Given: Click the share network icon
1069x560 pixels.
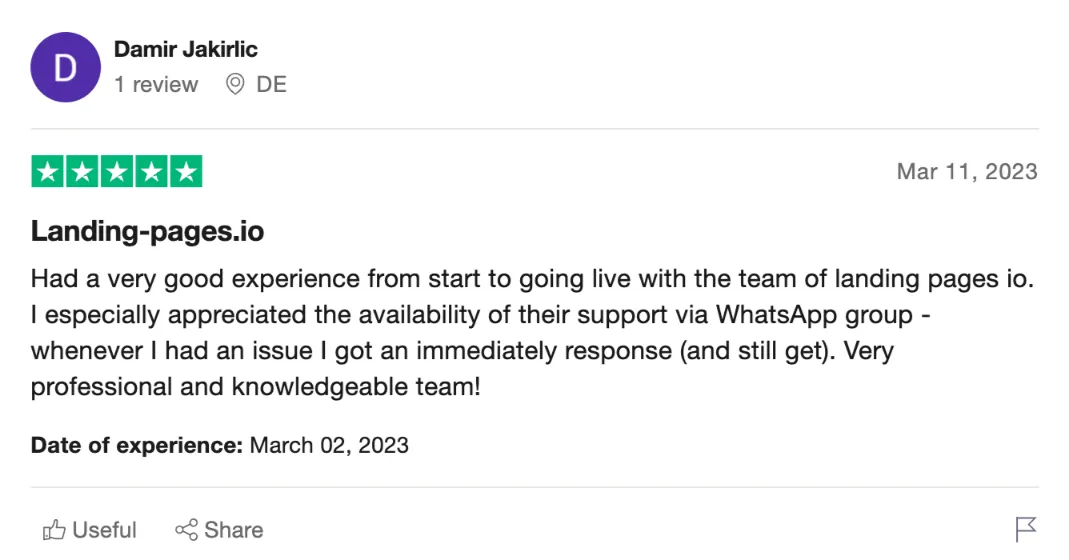Looking at the screenshot, I should click(186, 530).
